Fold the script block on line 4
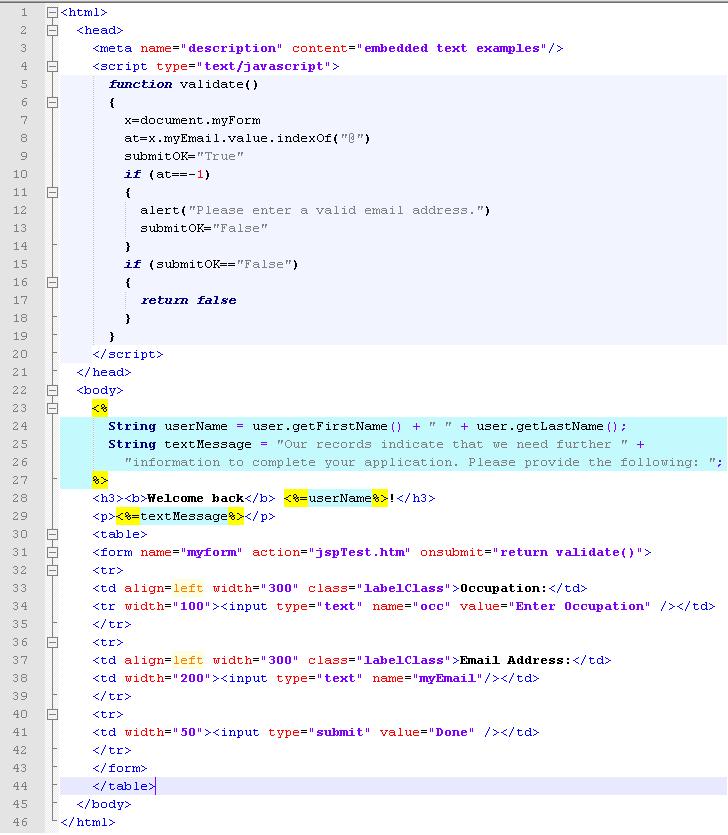The width and height of the screenshot is (728, 835). (52, 66)
